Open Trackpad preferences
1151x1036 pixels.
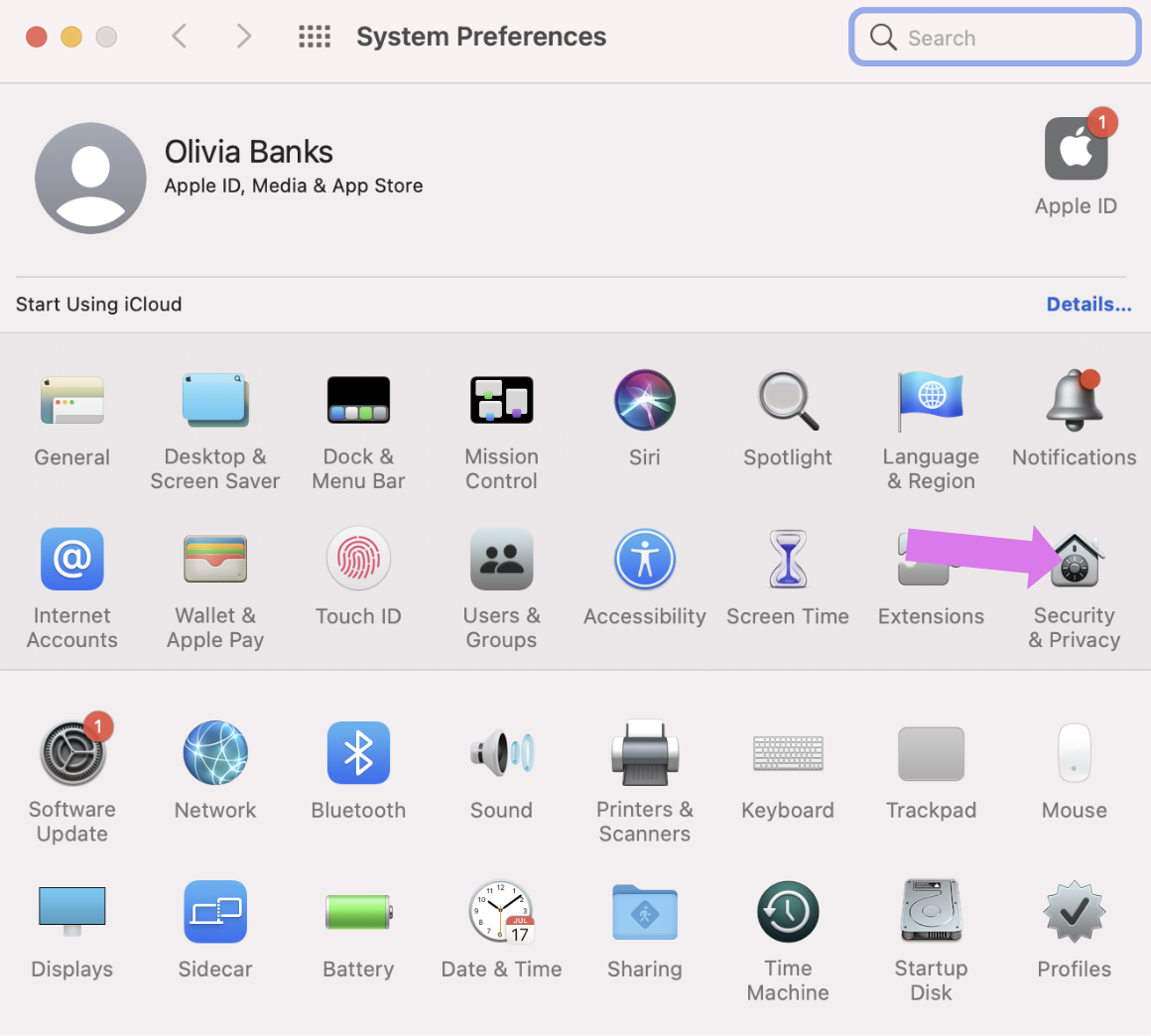click(x=931, y=753)
